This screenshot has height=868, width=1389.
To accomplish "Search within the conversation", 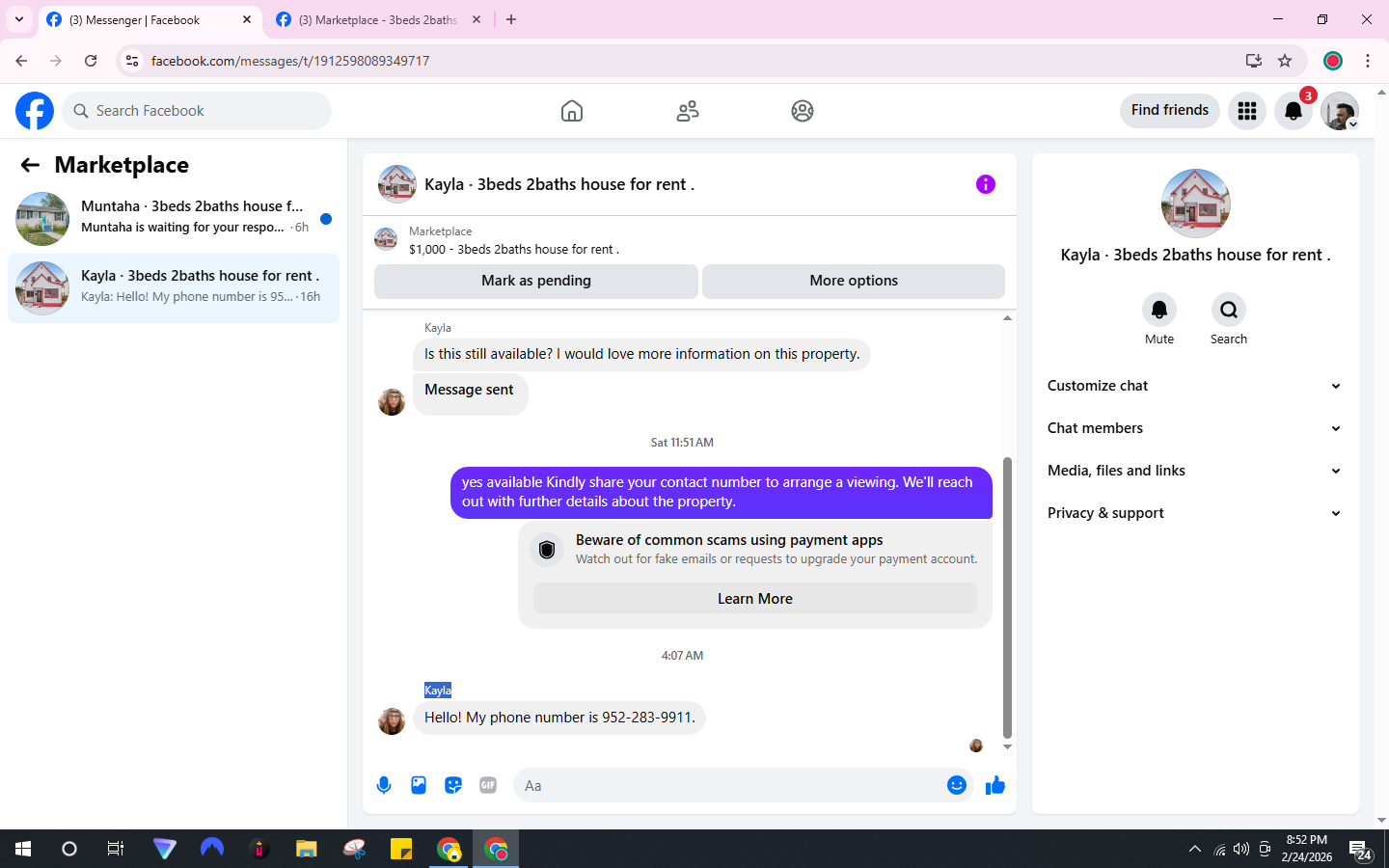I will pos(1229,310).
